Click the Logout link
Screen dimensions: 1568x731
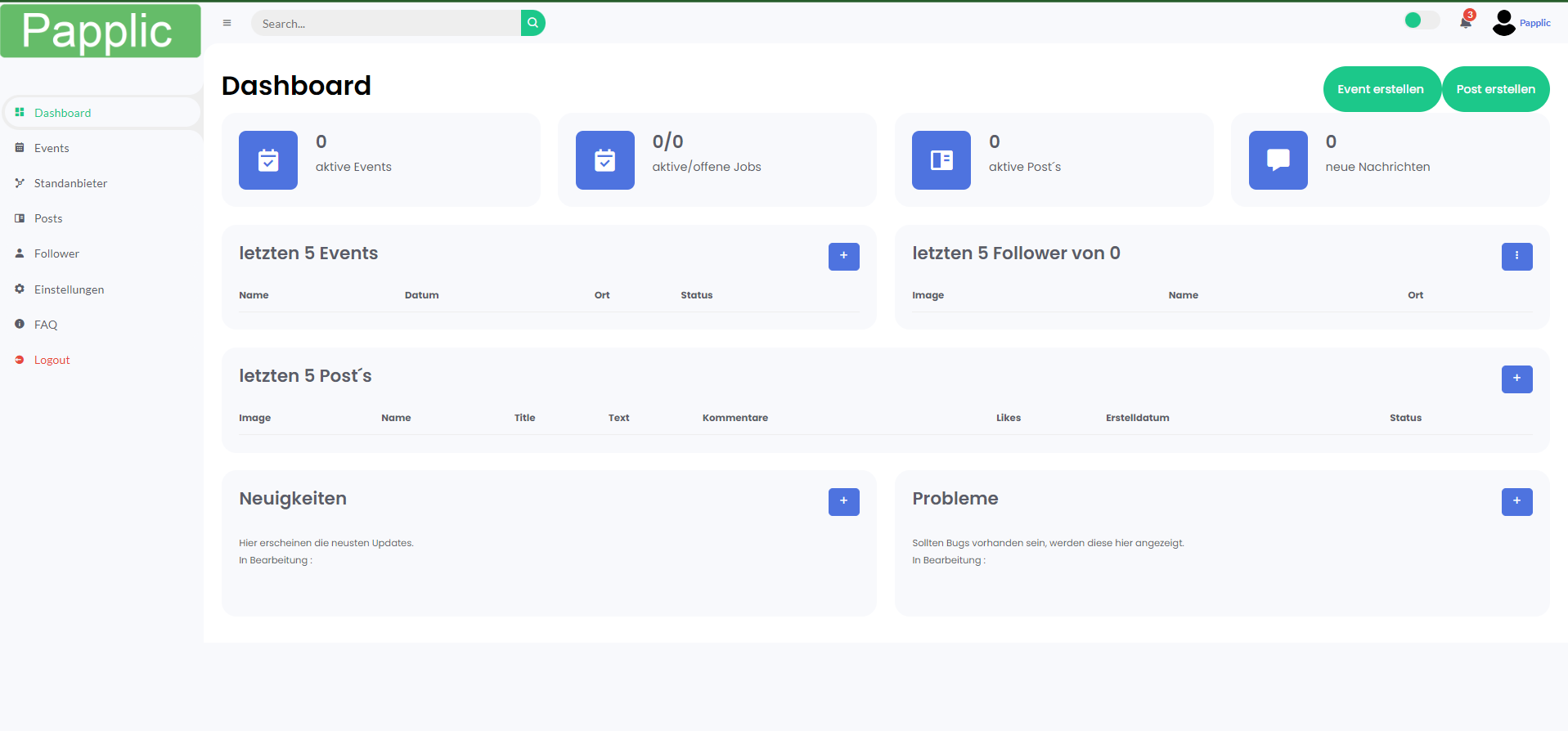tap(52, 360)
